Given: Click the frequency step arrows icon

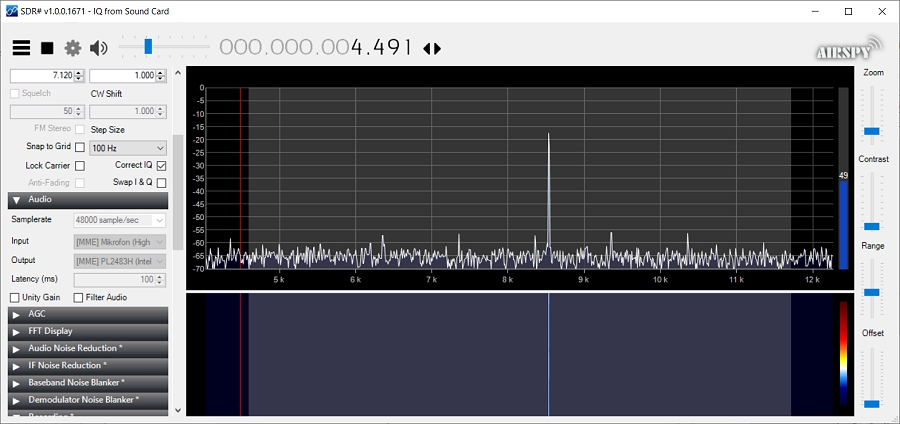Looking at the screenshot, I should tap(432, 48).
